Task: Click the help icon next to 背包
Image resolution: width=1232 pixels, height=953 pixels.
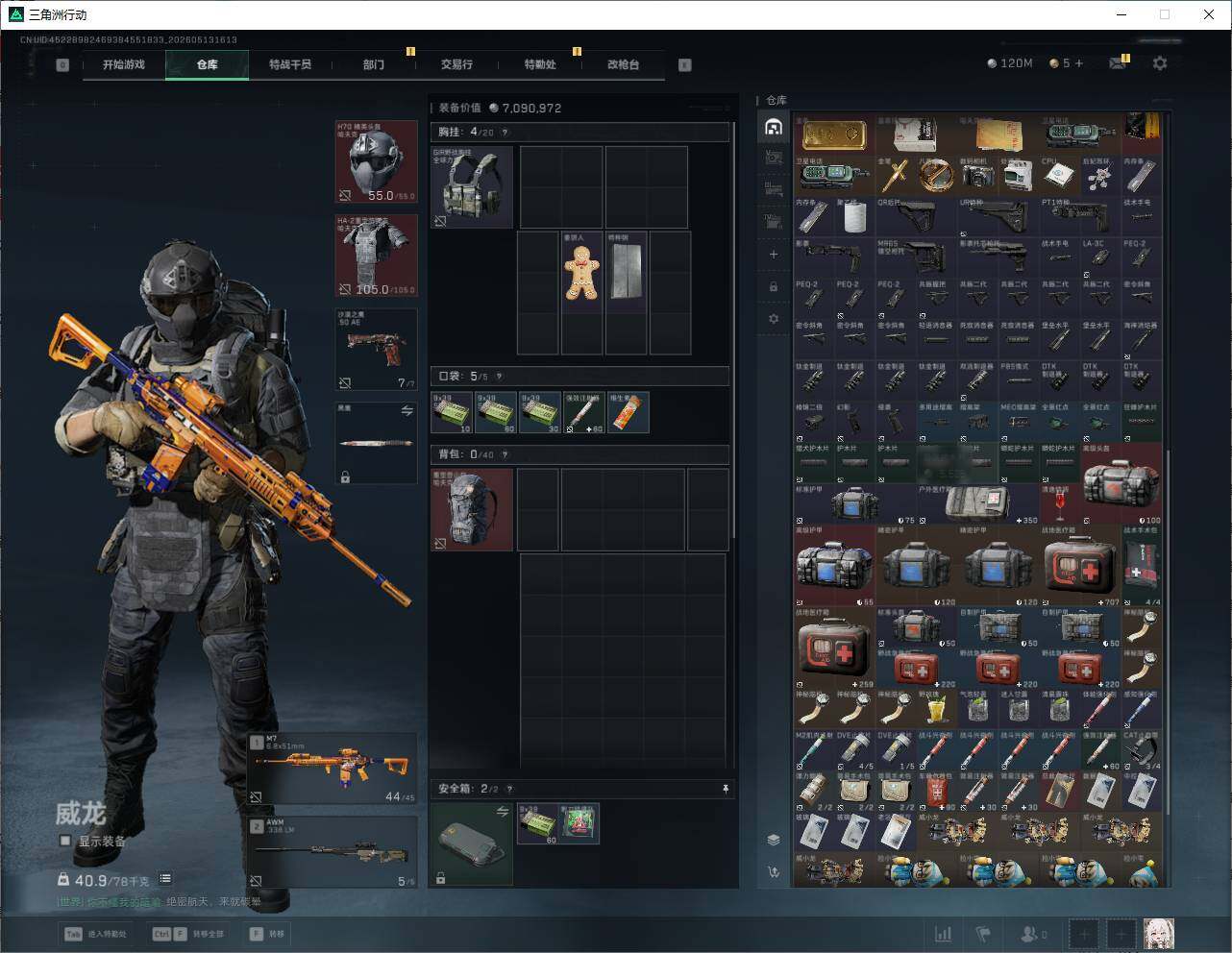Action: pos(504,454)
